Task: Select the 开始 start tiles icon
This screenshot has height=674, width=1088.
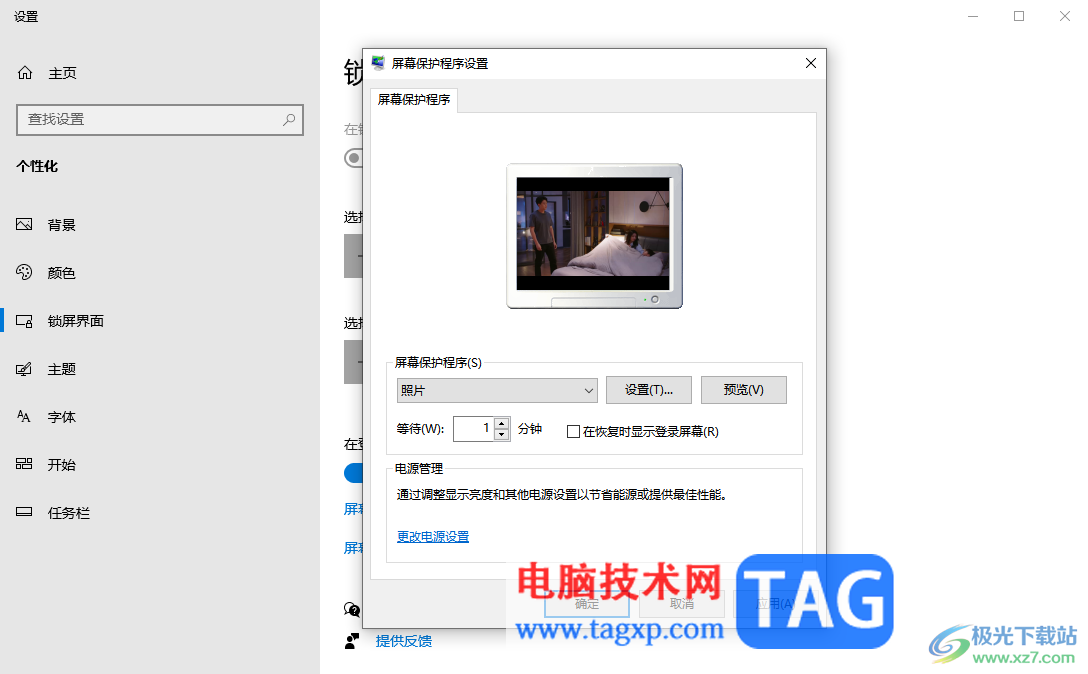Action: 24,464
